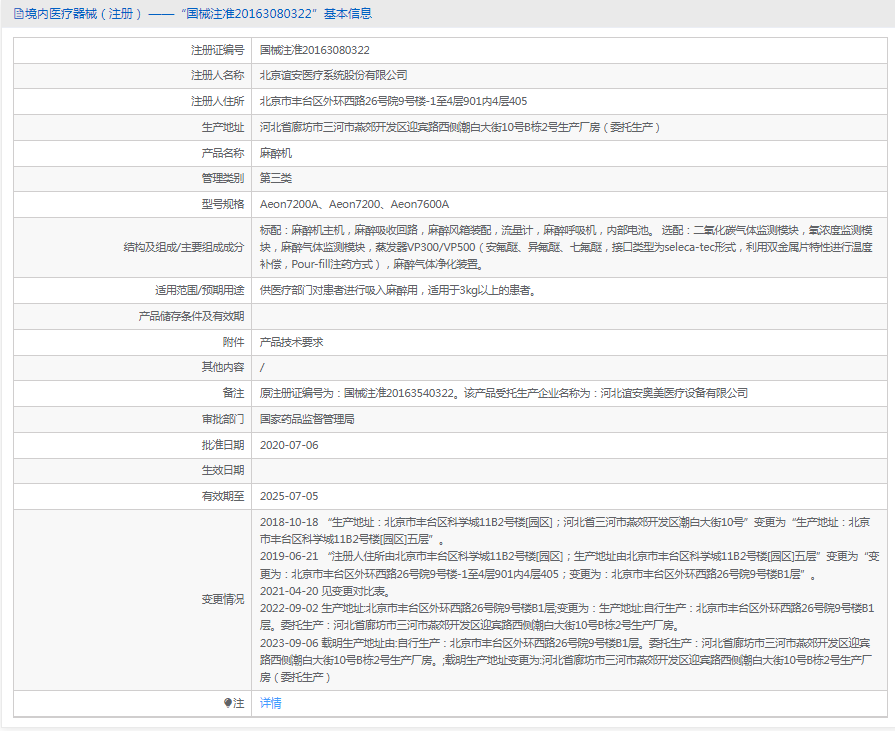Click the 变更情况 row label
This screenshot has height=731, width=895.
click(223, 600)
